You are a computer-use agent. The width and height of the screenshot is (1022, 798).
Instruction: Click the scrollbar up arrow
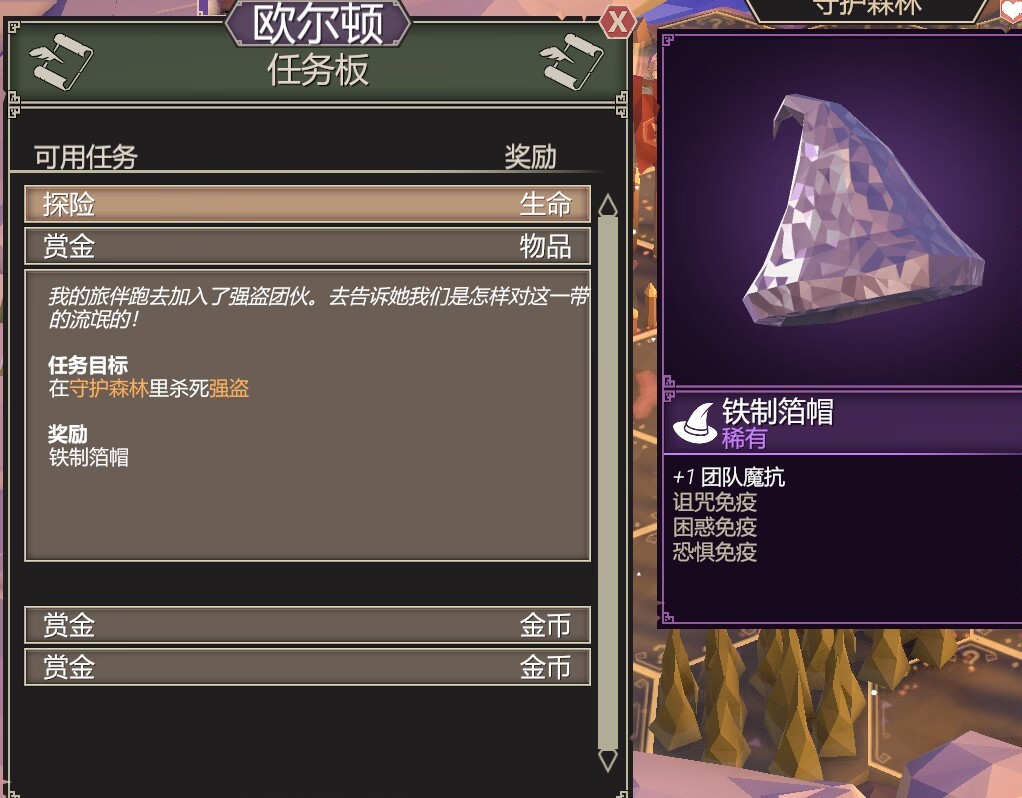(x=607, y=205)
